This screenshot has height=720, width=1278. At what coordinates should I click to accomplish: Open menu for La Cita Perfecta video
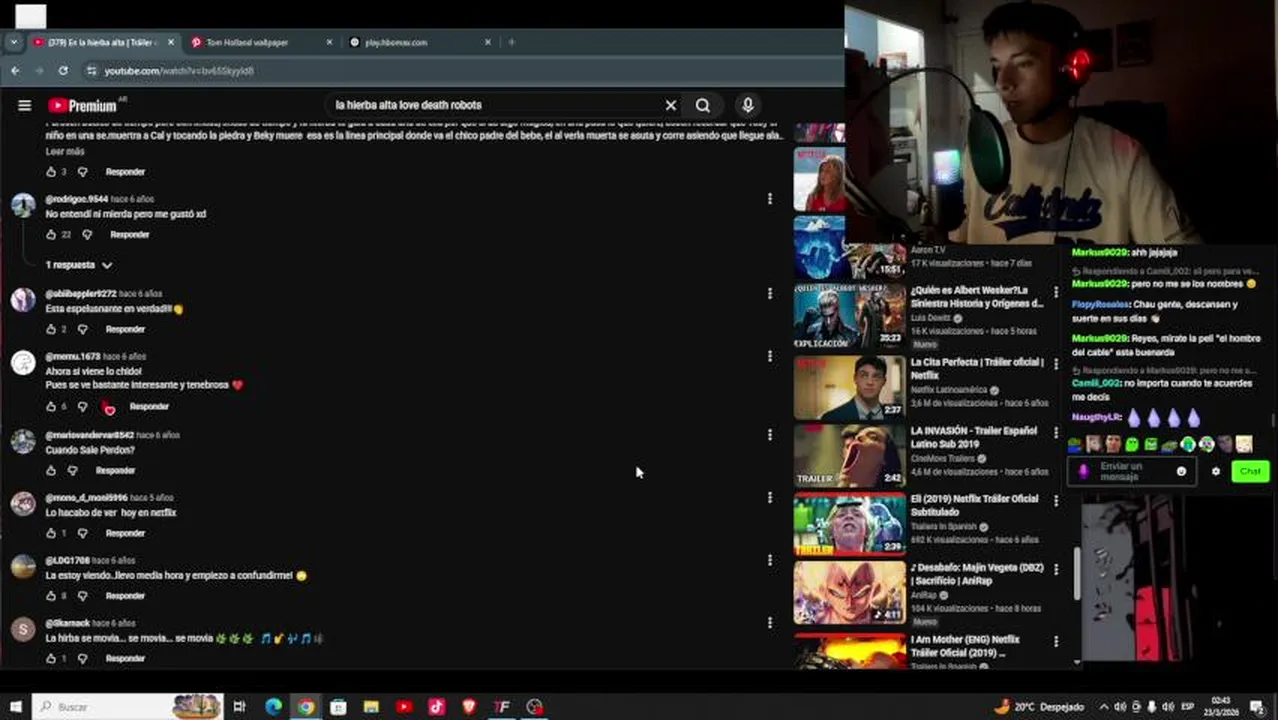(x=1056, y=363)
